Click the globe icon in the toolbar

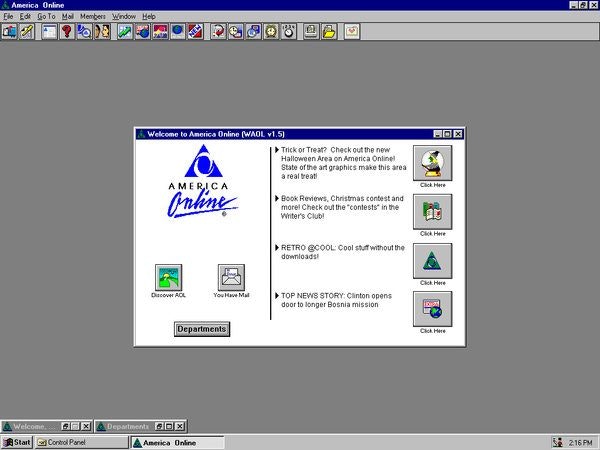[177, 31]
